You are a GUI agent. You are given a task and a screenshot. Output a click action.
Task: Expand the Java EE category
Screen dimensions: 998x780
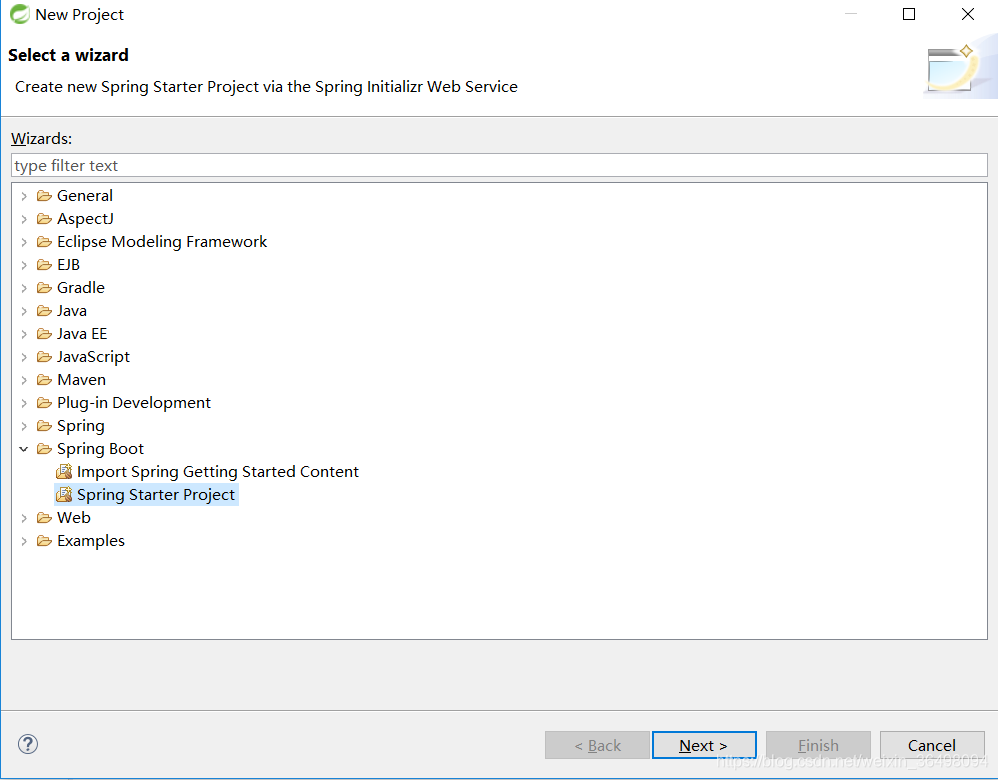point(24,334)
